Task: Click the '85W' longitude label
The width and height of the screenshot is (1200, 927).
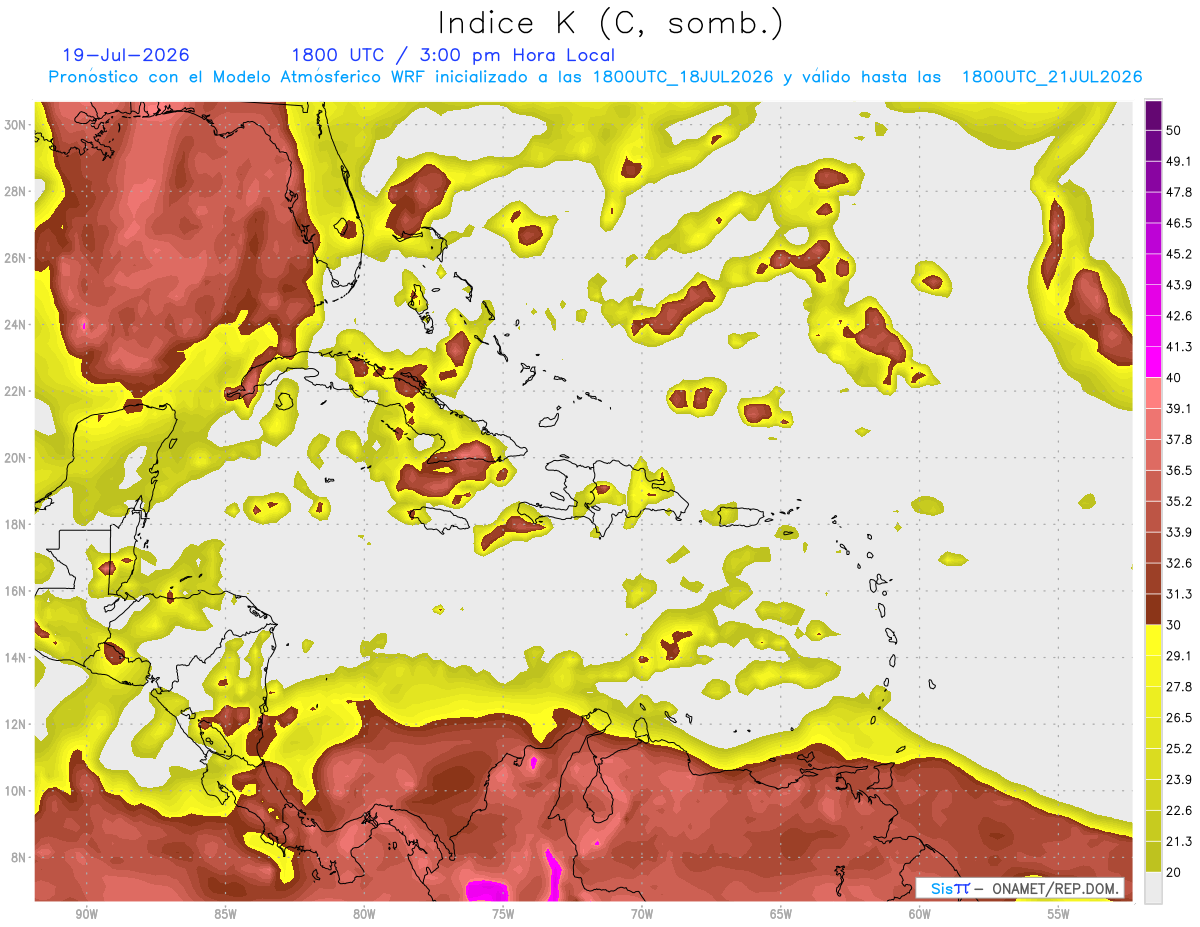Action: pyautogui.click(x=225, y=914)
